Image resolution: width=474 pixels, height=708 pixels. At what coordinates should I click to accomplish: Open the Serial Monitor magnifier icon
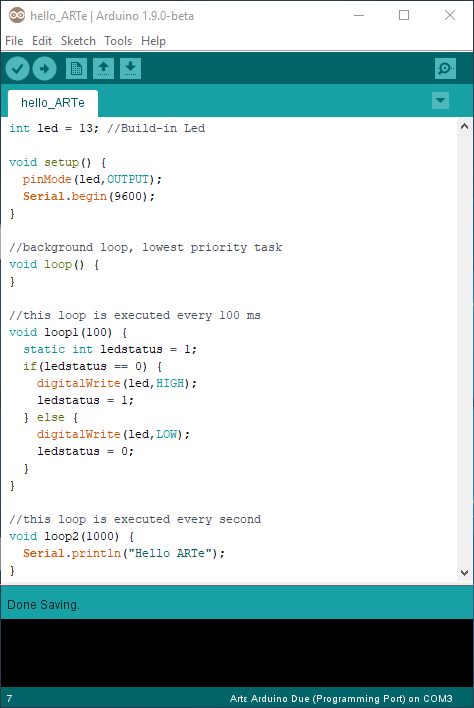(445, 69)
